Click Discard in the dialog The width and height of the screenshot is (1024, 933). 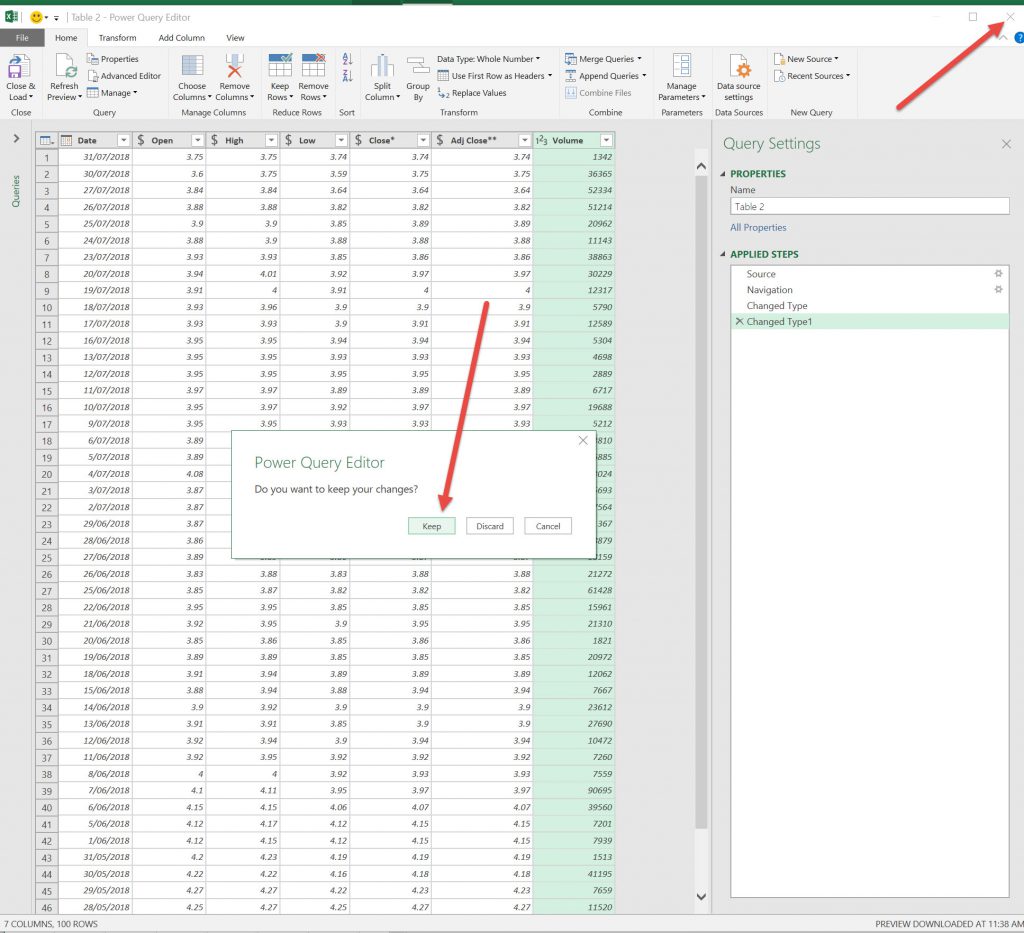(x=490, y=526)
